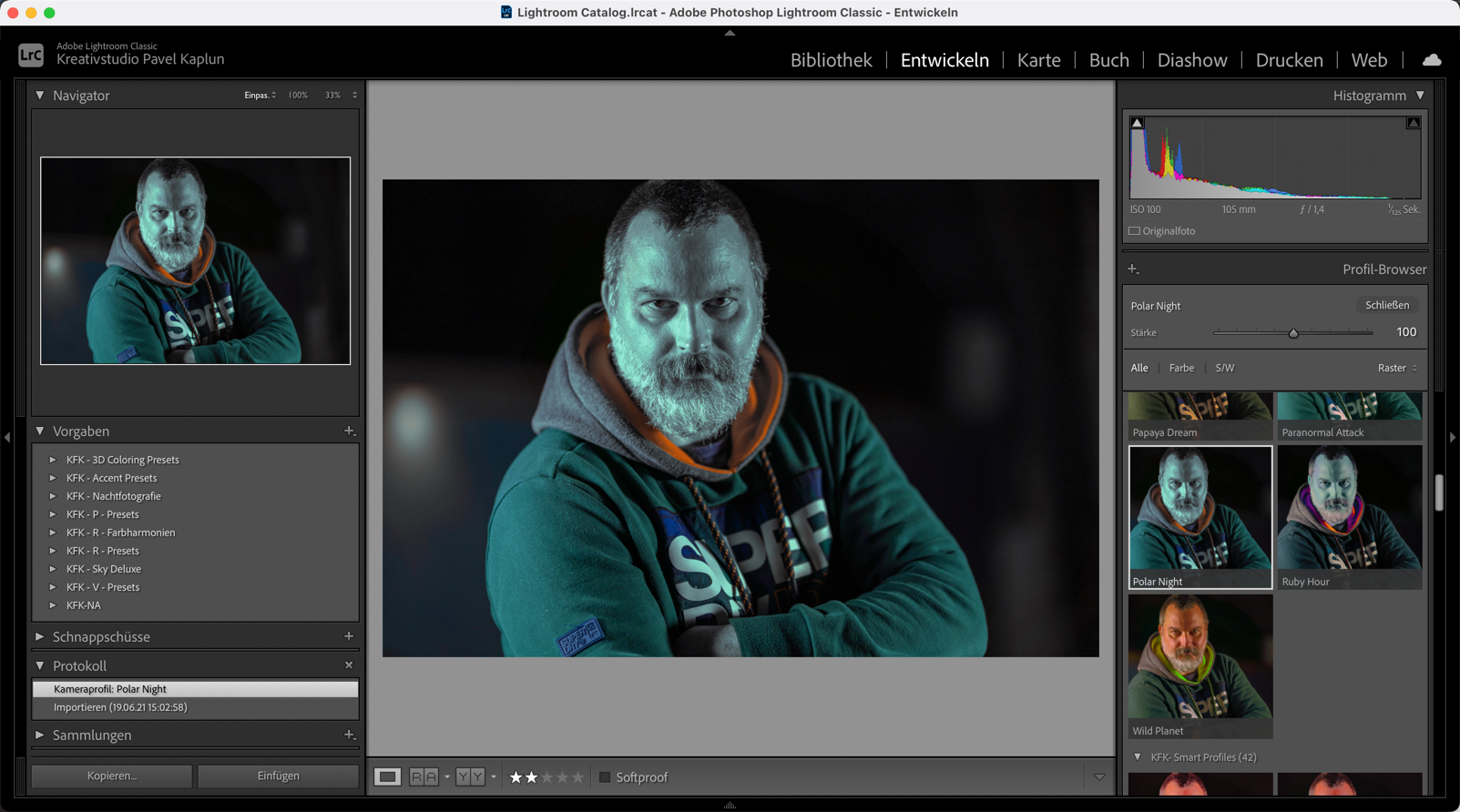Select Kameraprofil: Polar Night history step
The height and width of the screenshot is (812, 1460).
[x=195, y=689]
